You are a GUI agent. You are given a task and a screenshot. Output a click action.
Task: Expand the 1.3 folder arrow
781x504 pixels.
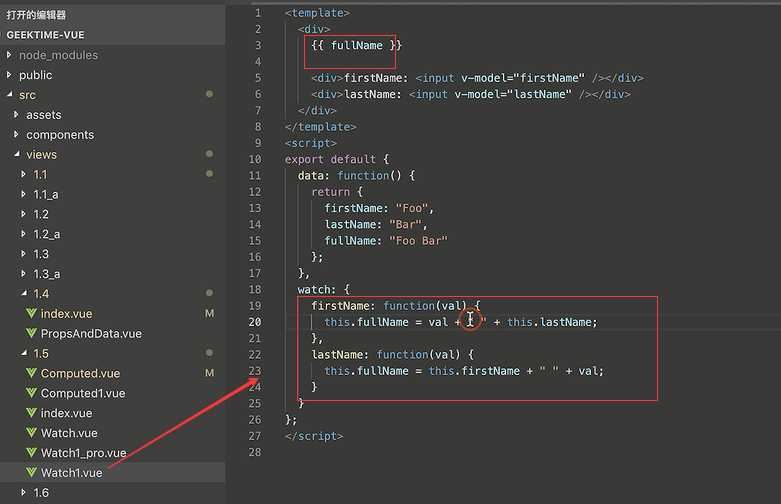point(23,253)
